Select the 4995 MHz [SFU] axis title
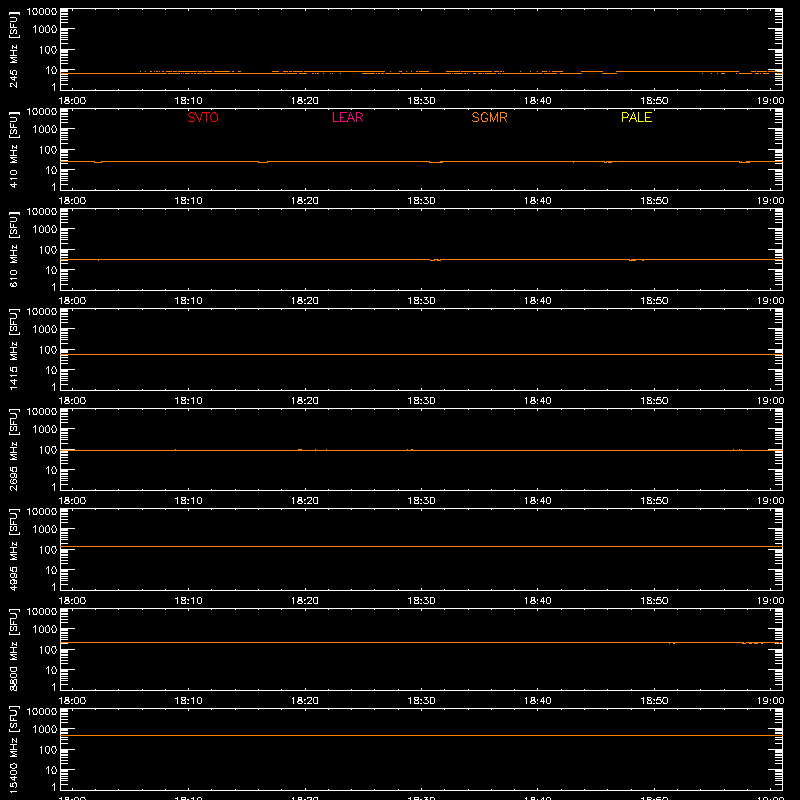Viewport: 800px width, 800px height. (13, 549)
